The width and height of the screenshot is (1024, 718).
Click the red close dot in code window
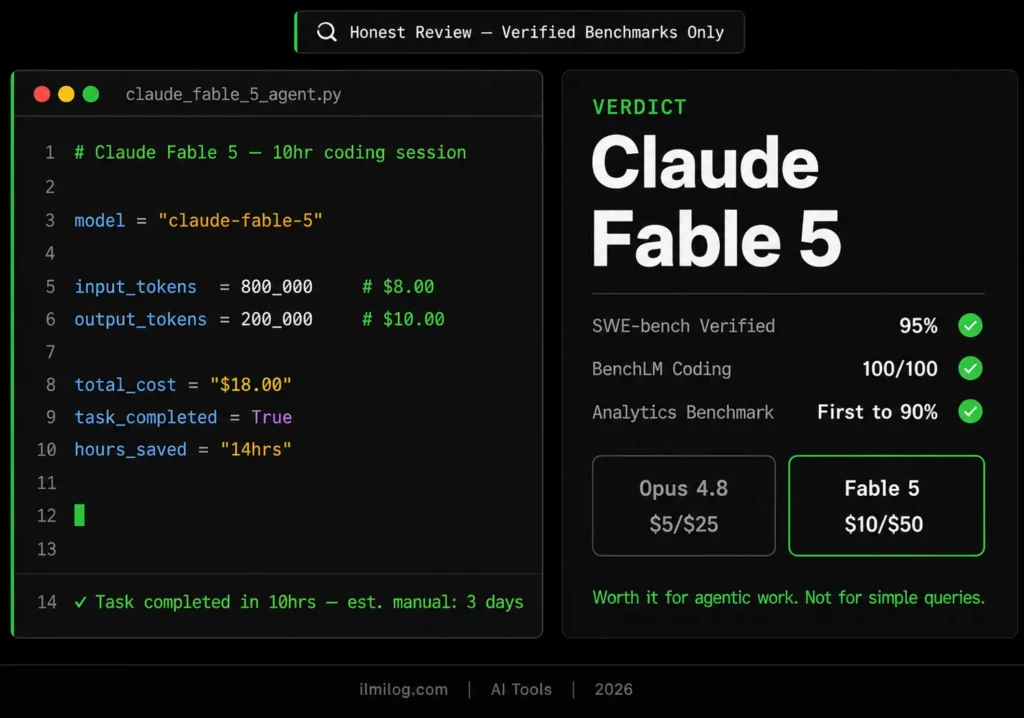click(x=42, y=94)
